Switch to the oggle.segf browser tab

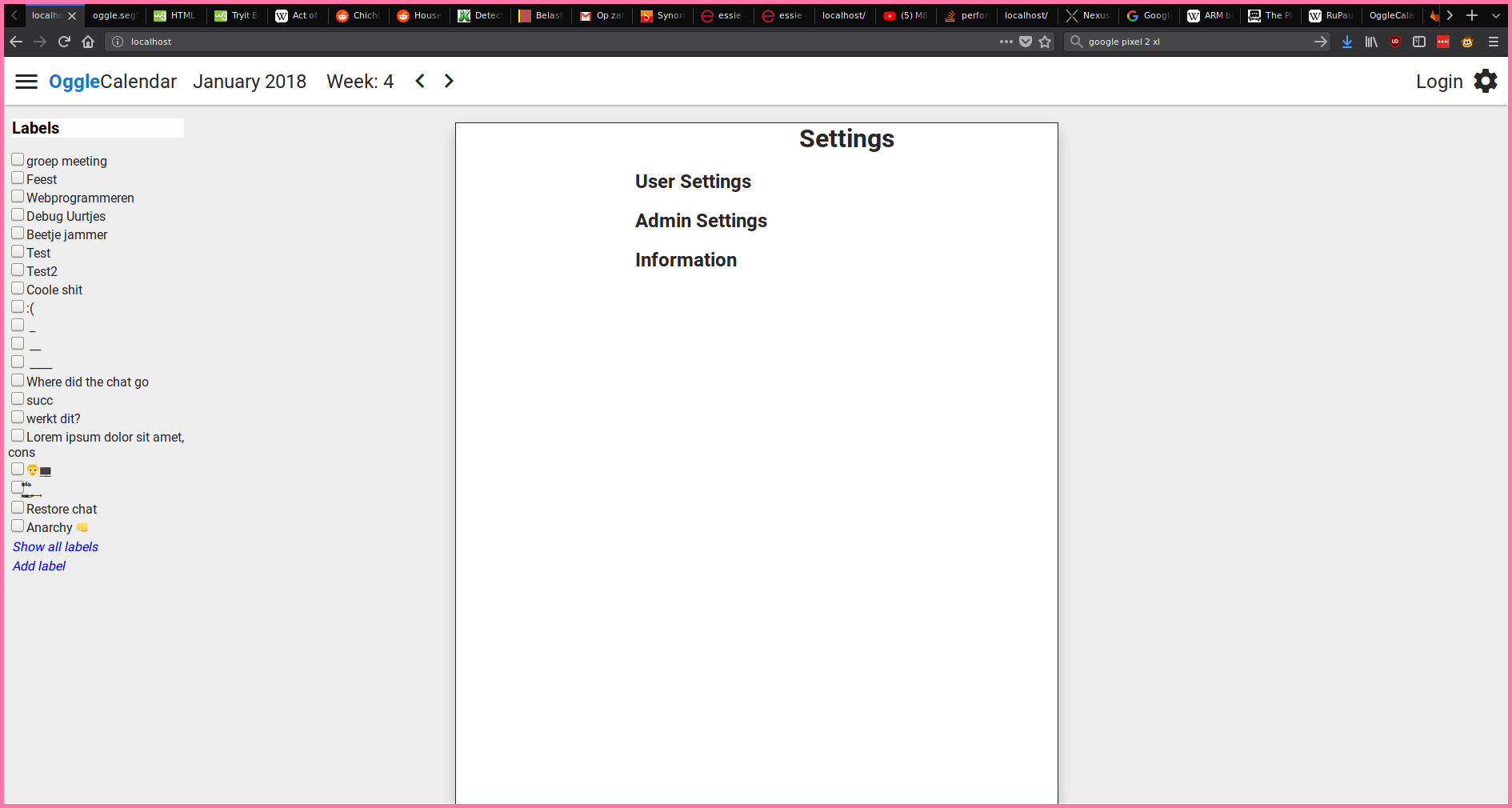[x=114, y=15]
